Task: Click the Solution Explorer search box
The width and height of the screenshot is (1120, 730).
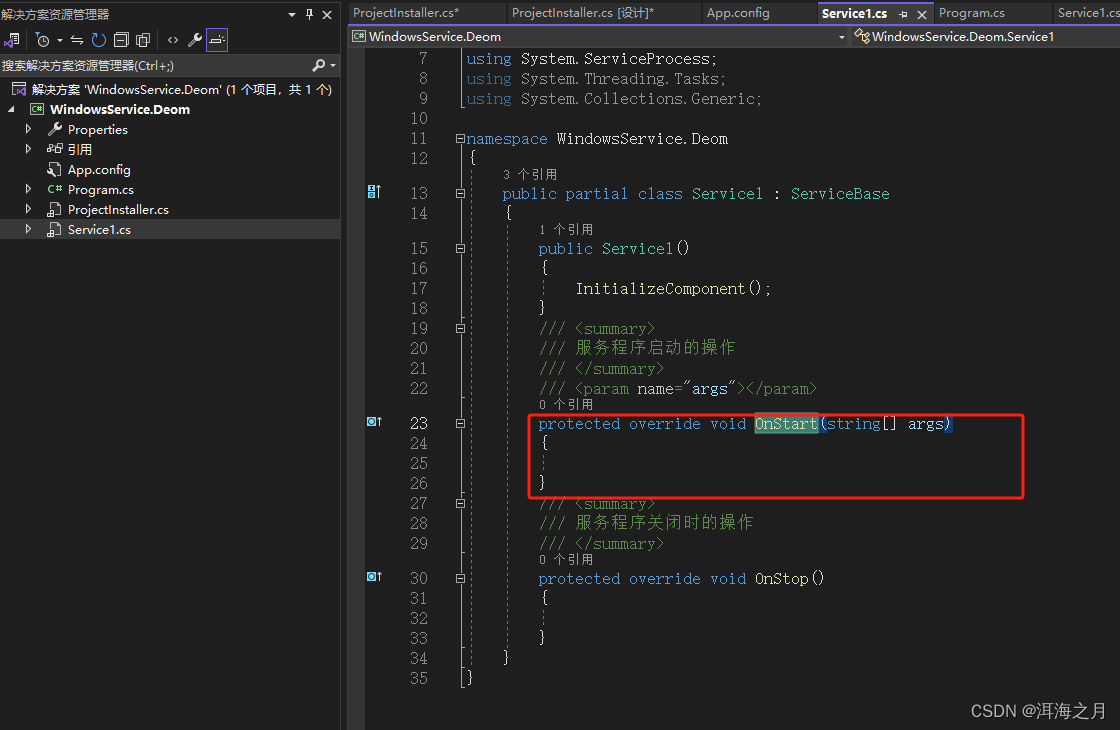Action: [156, 66]
